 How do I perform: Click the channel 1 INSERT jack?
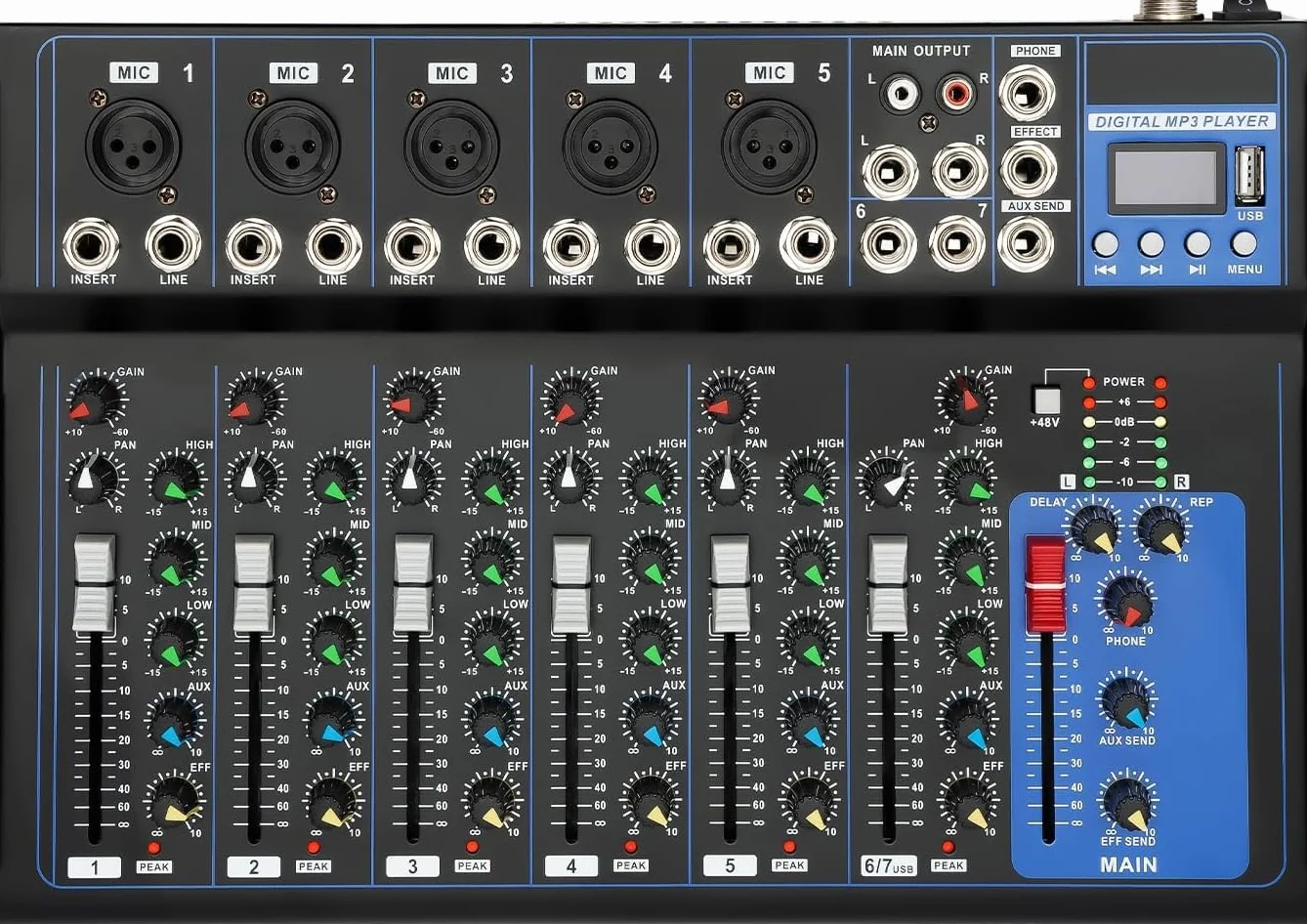point(91,246)
